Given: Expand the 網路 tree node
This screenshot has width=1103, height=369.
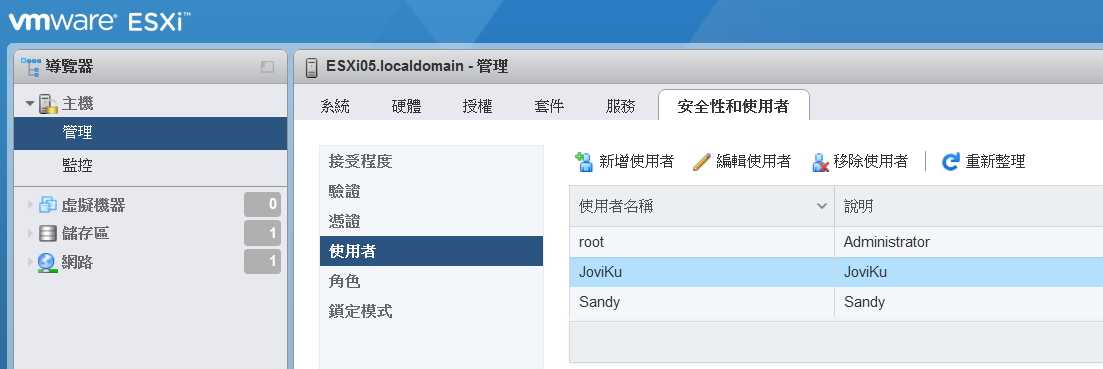Looking at the screenshot, I should pos(30,263).
